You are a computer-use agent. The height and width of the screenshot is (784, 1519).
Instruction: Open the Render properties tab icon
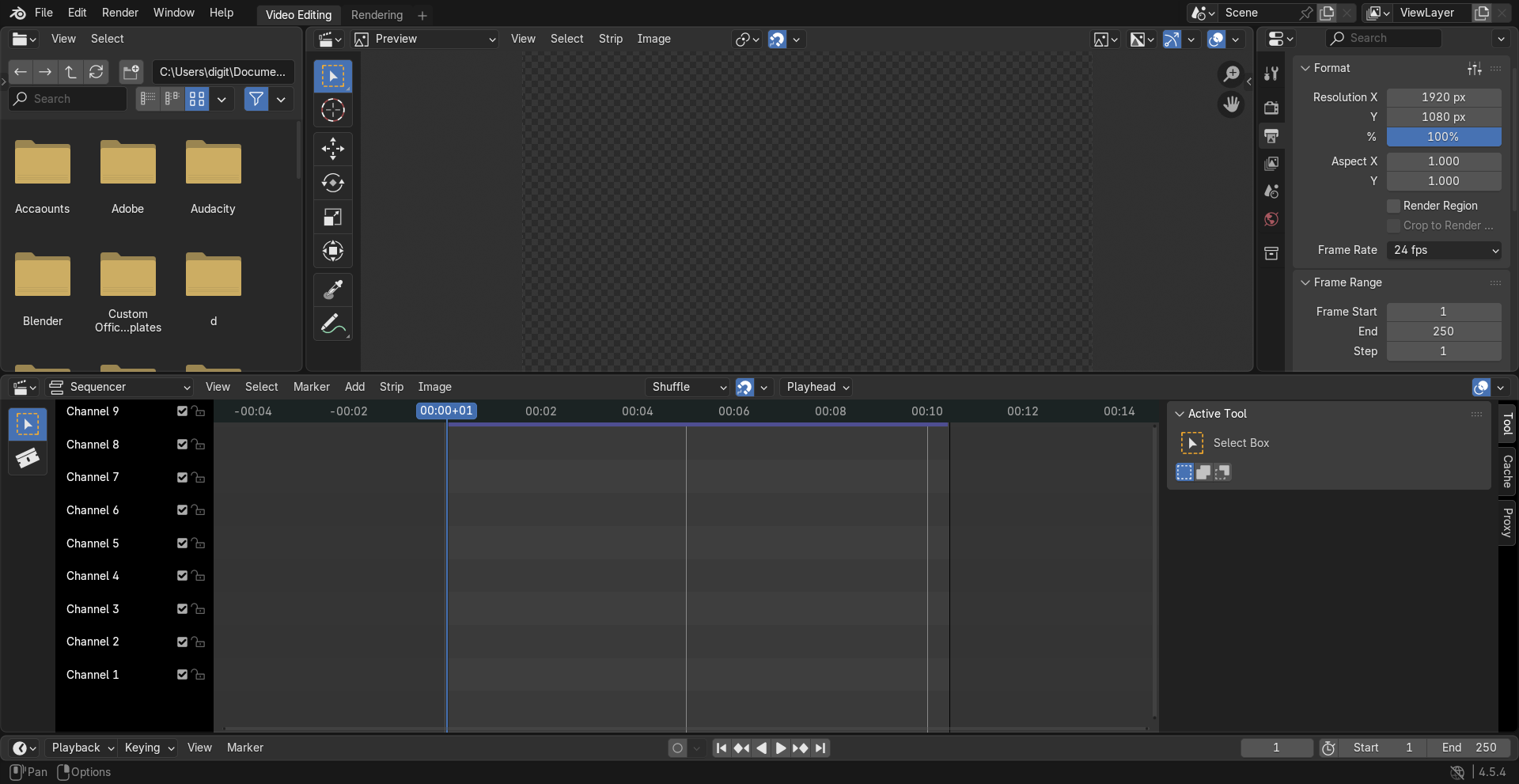pos(1271,108)
